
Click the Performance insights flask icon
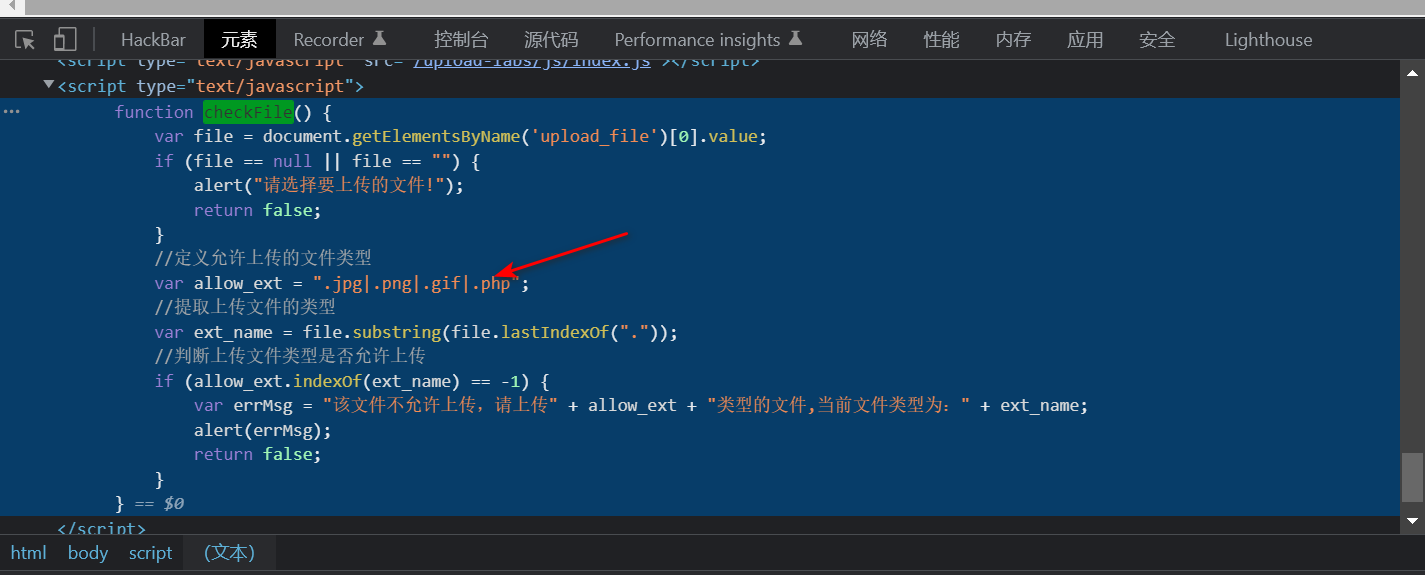(795, 39)
